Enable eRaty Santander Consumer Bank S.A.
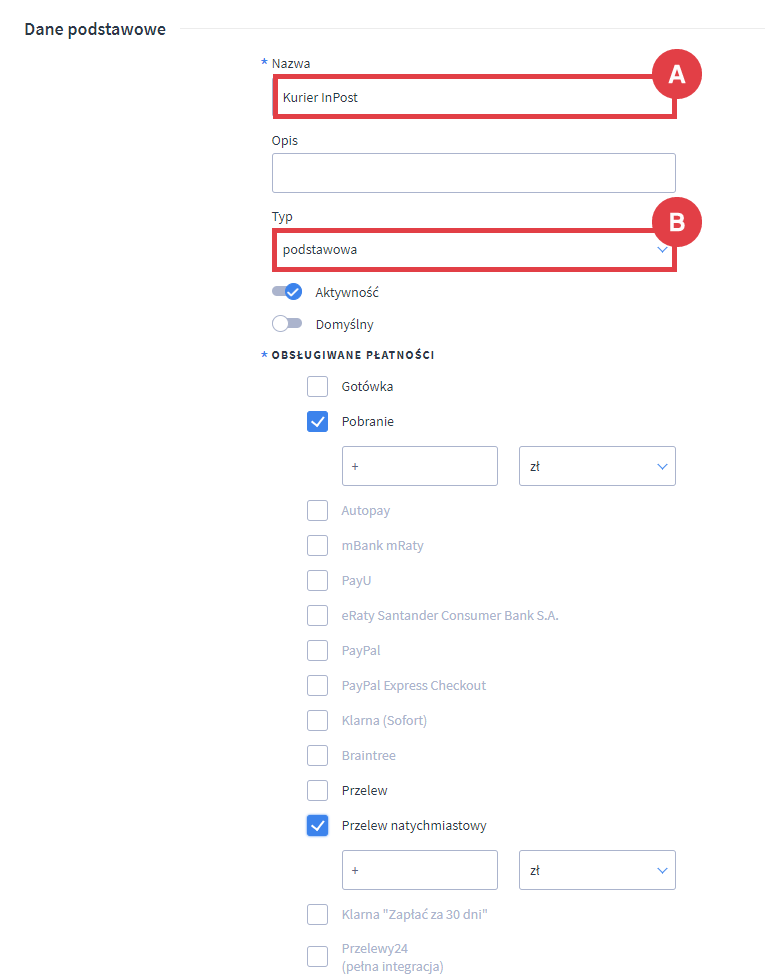Viewport: 765px width, 980px height. click(317, 615)
